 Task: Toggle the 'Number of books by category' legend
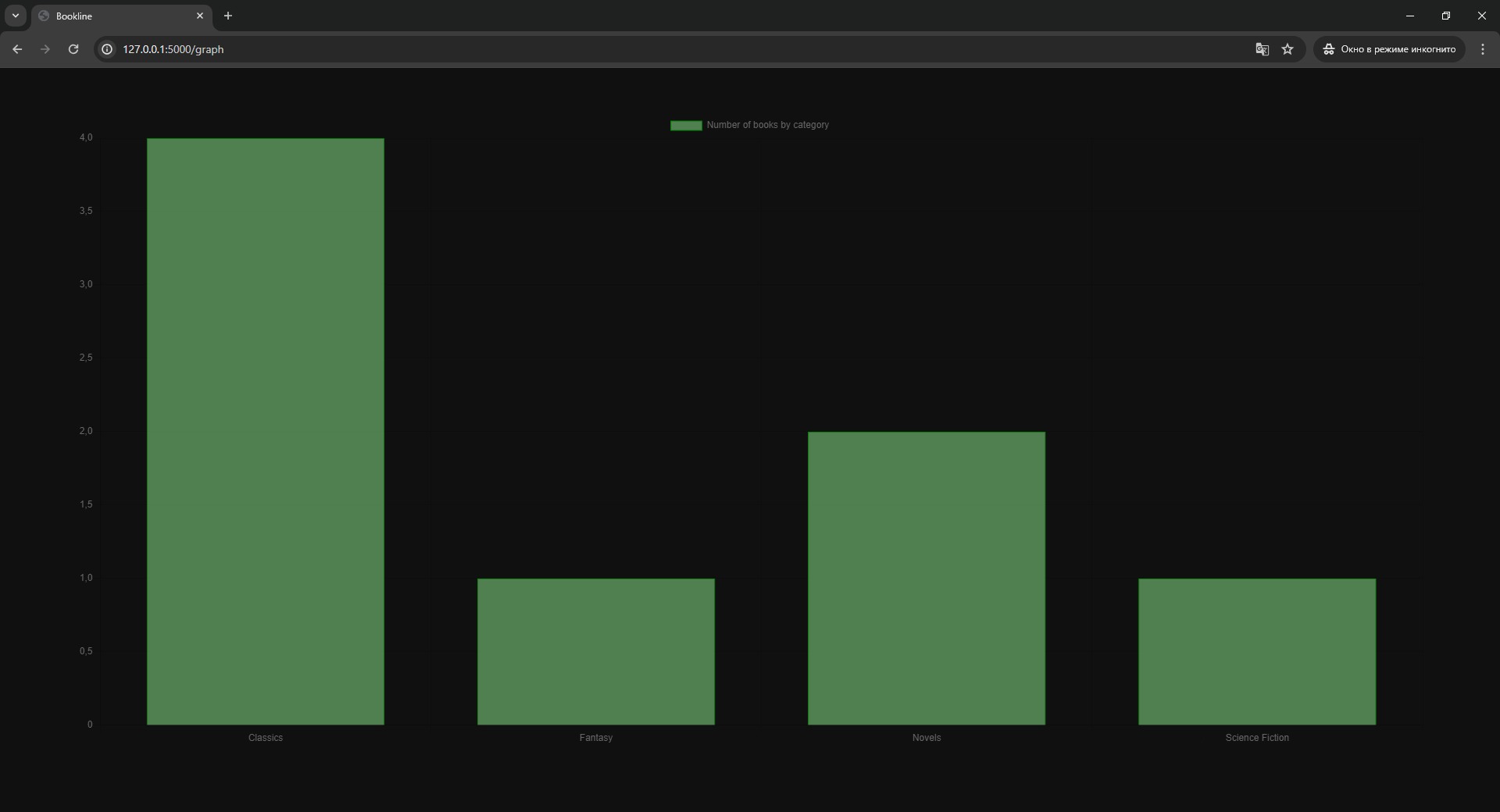[x=767, y=125]
